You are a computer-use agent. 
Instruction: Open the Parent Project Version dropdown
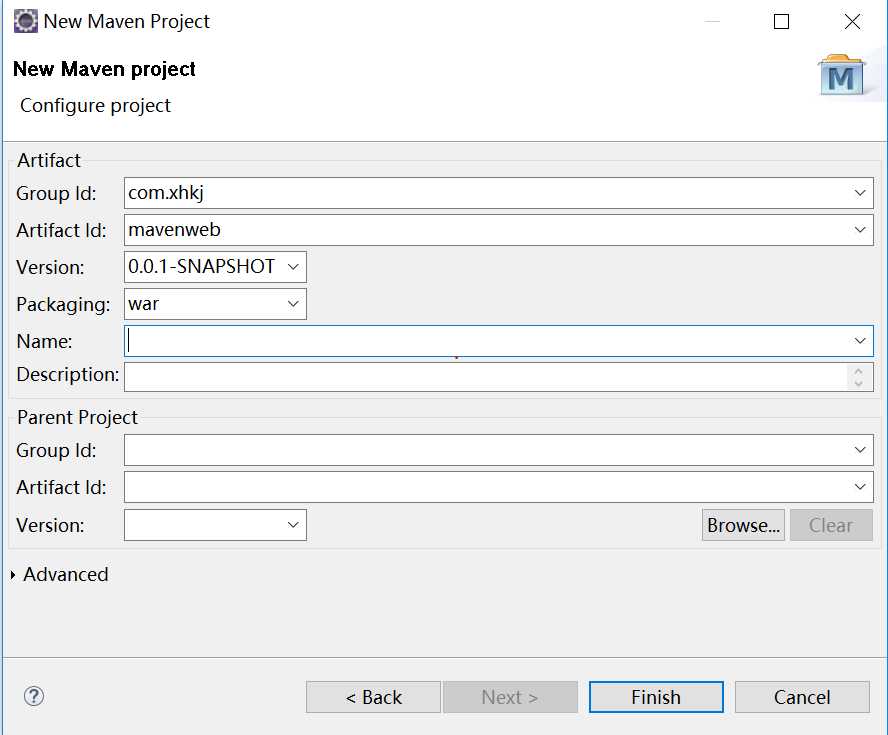(293, 525)
